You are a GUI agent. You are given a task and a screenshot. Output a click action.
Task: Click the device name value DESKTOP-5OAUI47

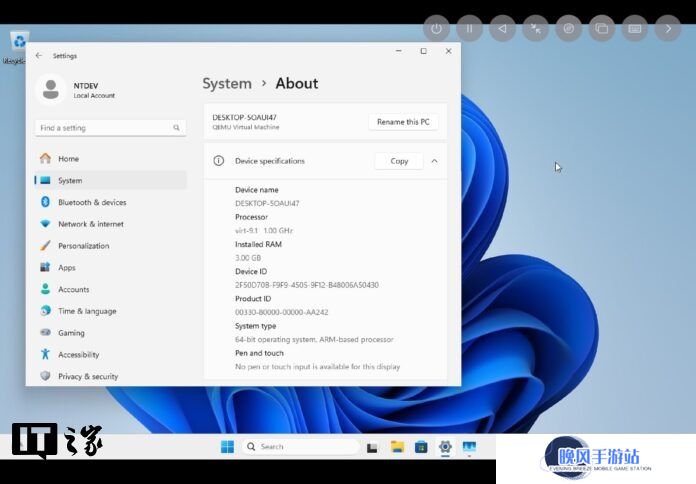267,203
